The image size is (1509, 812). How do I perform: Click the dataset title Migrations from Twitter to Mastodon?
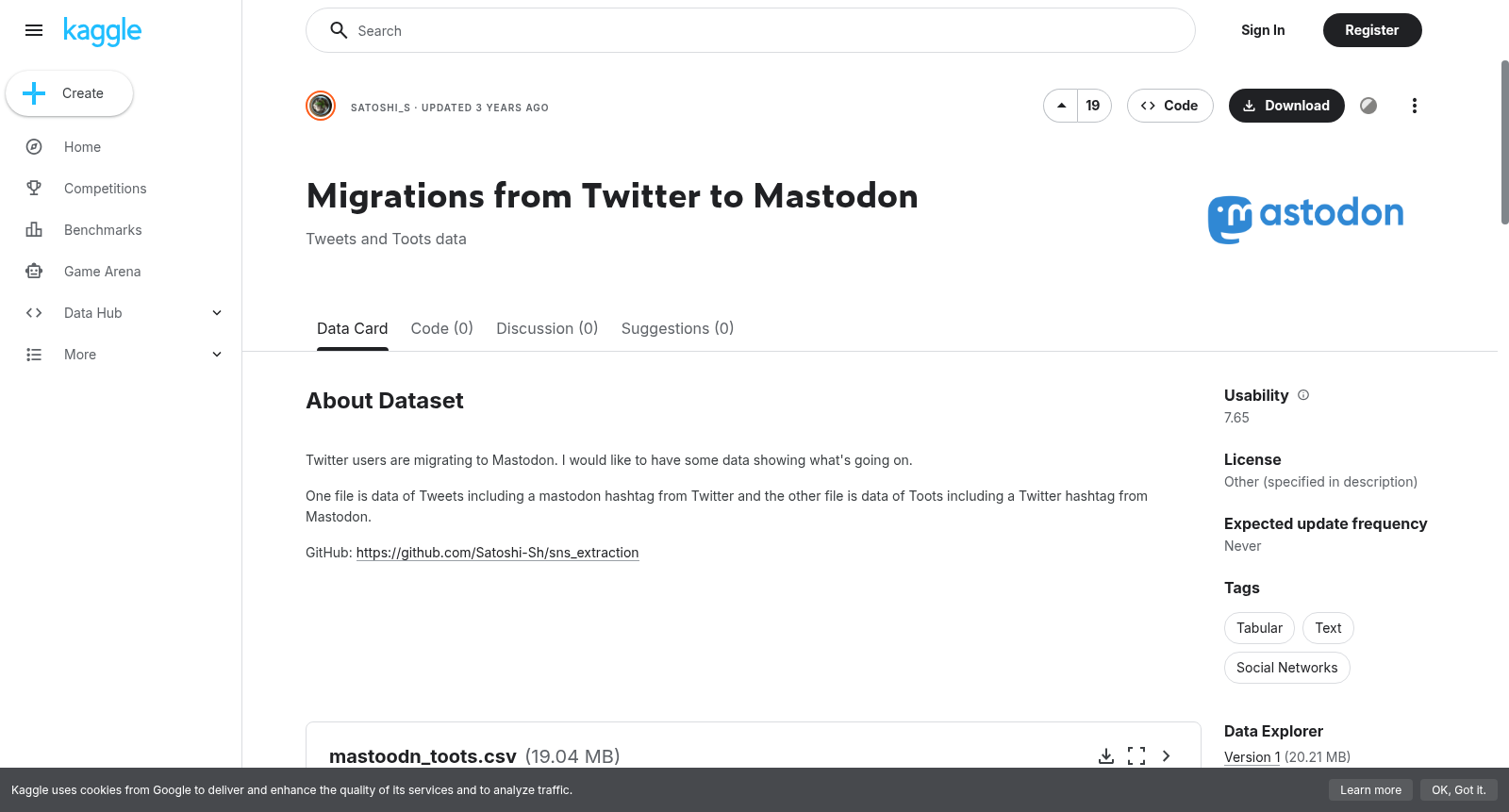point(612,196)
